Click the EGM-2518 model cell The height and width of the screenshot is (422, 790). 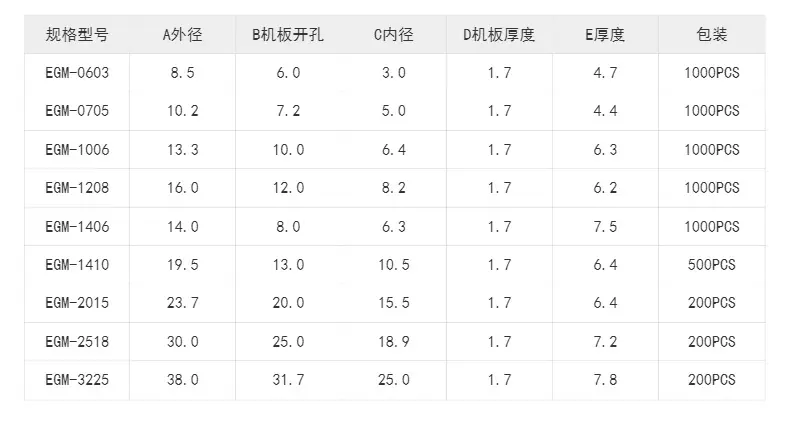[77, 341]
